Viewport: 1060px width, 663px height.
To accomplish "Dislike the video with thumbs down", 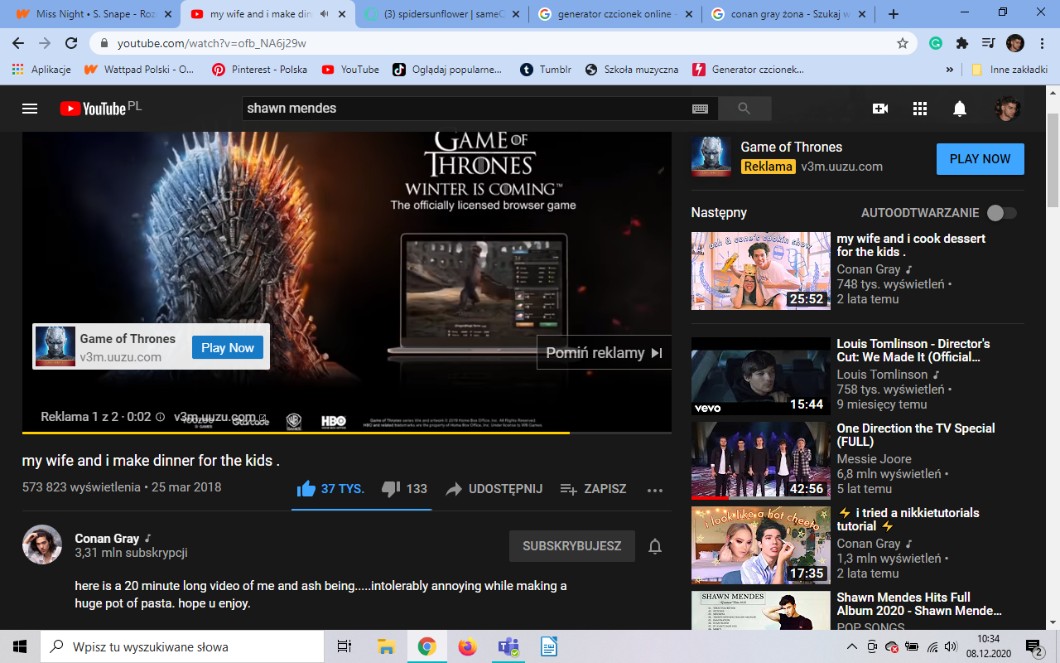I will coord(391,489).
